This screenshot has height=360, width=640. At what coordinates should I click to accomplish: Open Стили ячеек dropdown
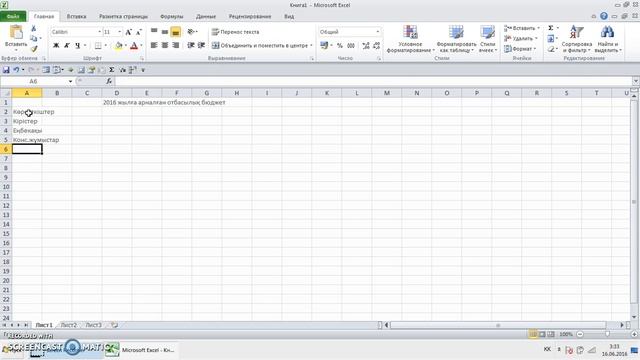click(x=488, y=39)
